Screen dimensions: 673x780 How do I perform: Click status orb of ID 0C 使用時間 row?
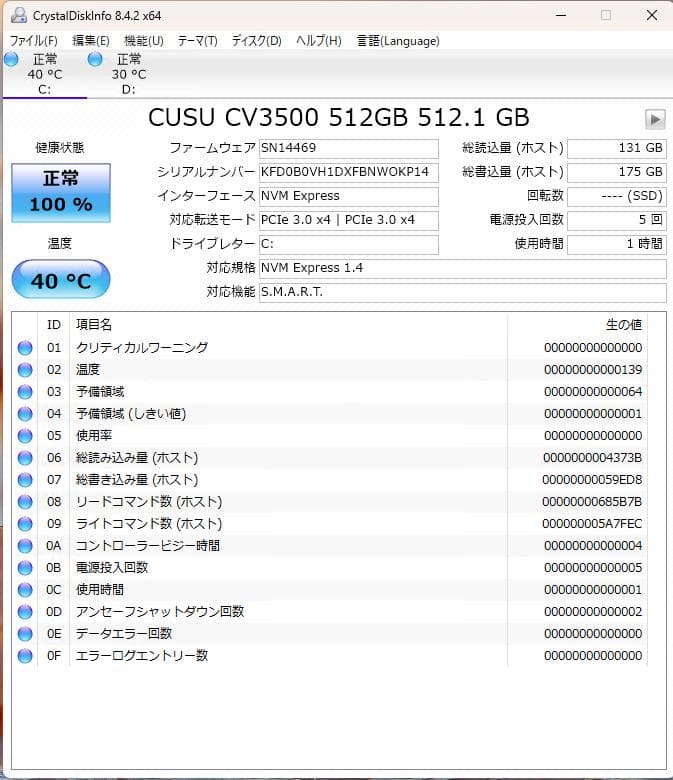pos(25,590)
